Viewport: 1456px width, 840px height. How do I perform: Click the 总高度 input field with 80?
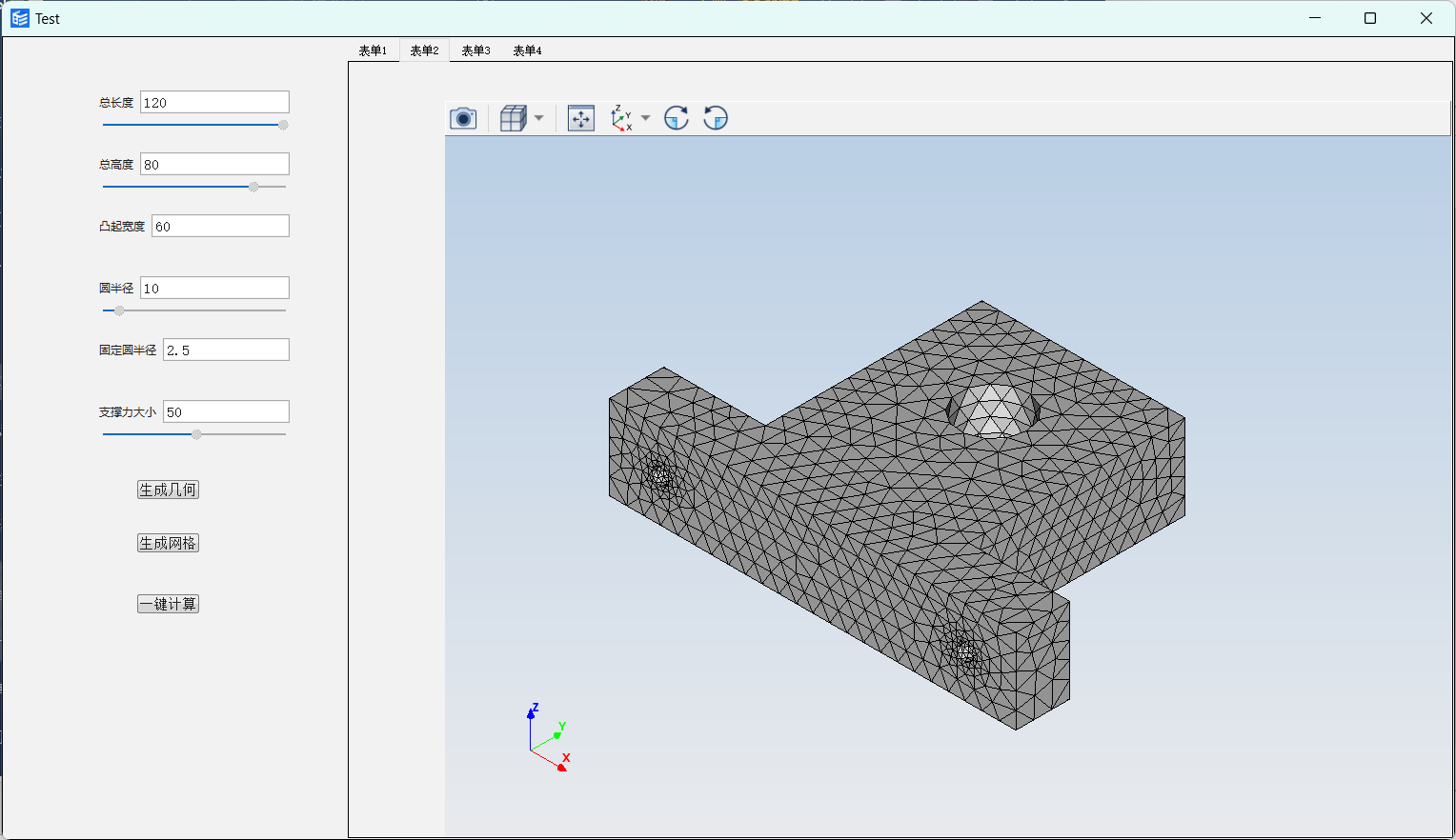tap(214, 164)
